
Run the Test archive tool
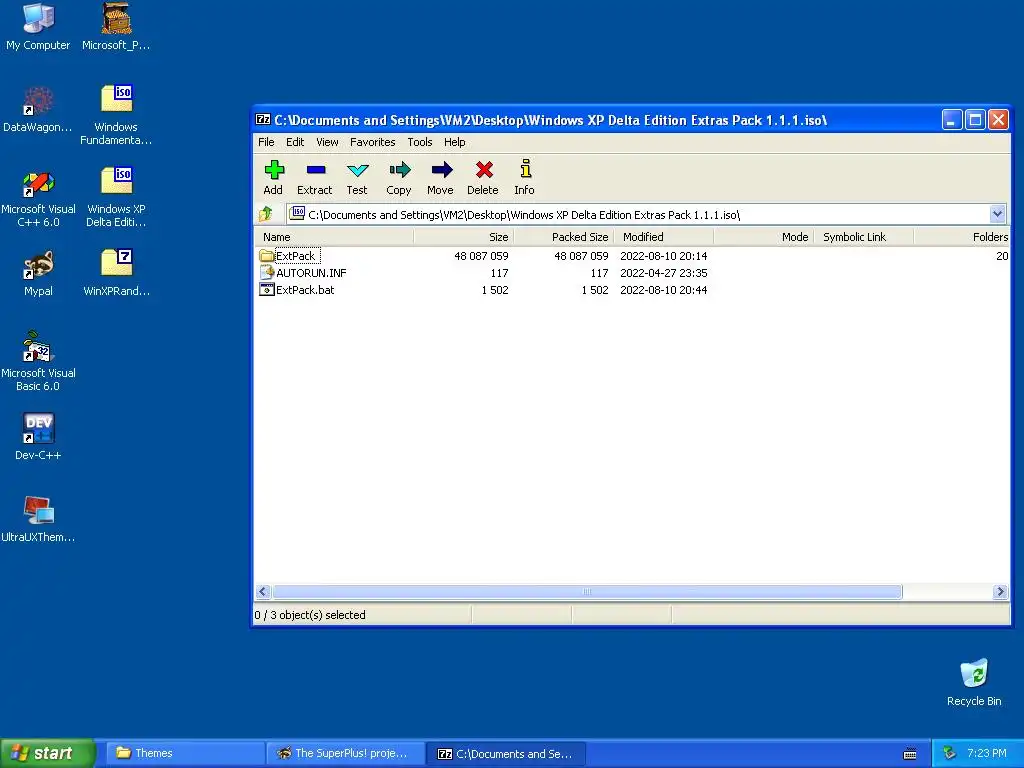pyautogui.click(x=357, y=178)
